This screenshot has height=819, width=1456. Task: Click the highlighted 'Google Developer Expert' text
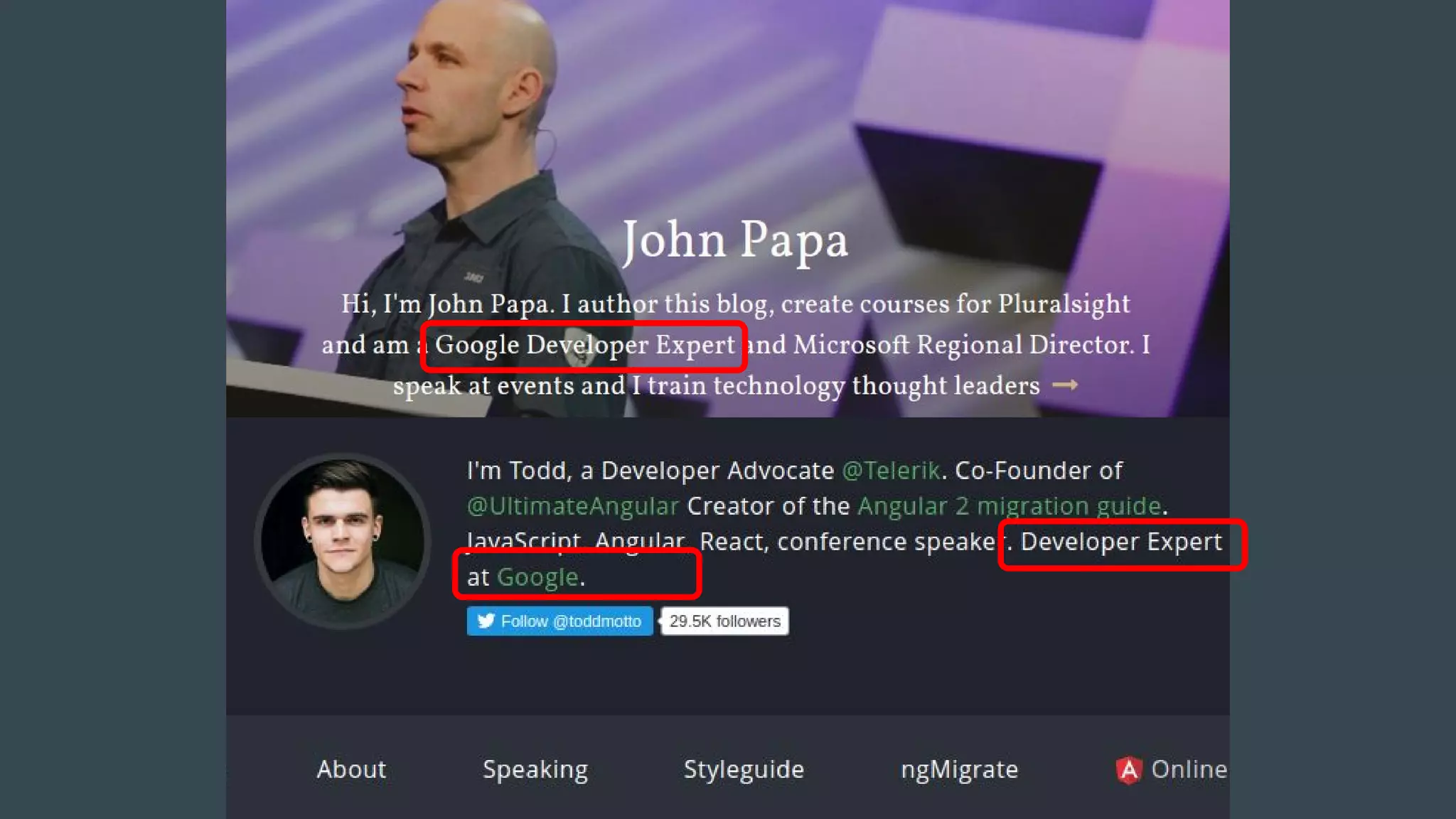(x=584, y=345)
